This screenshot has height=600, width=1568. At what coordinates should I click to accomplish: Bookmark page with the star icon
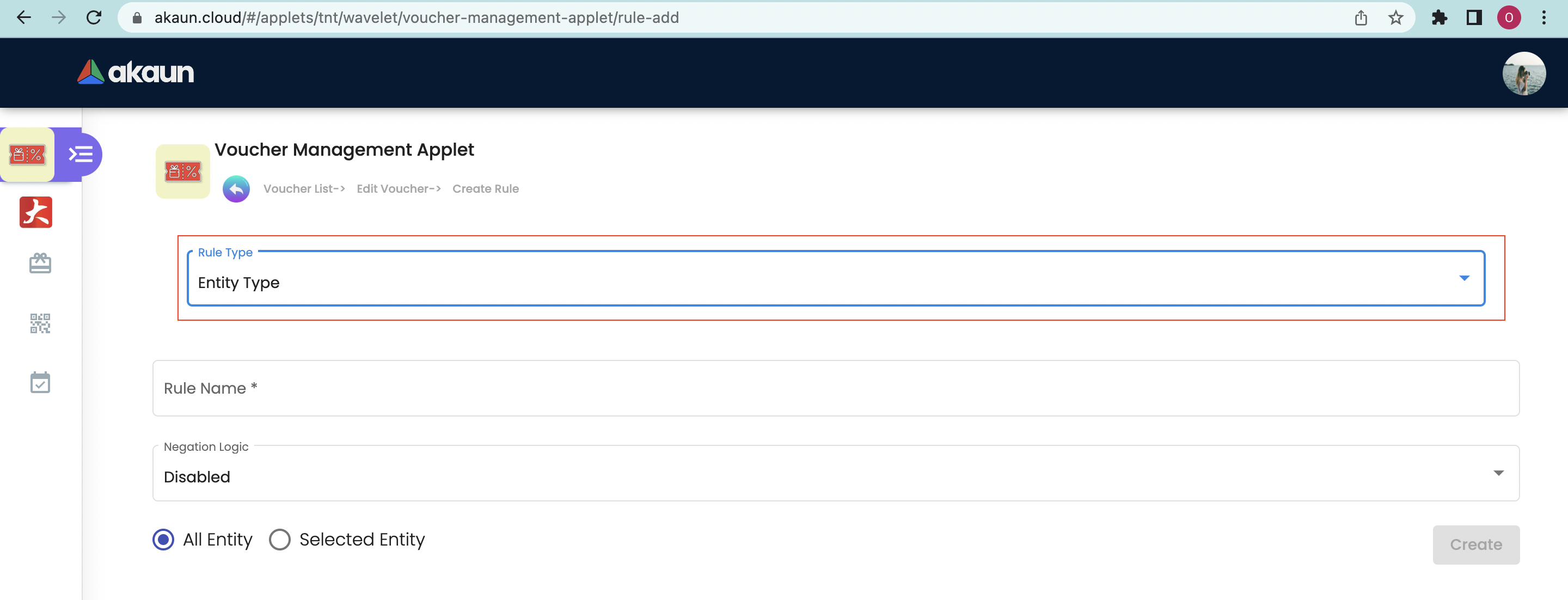point(1395,17)
